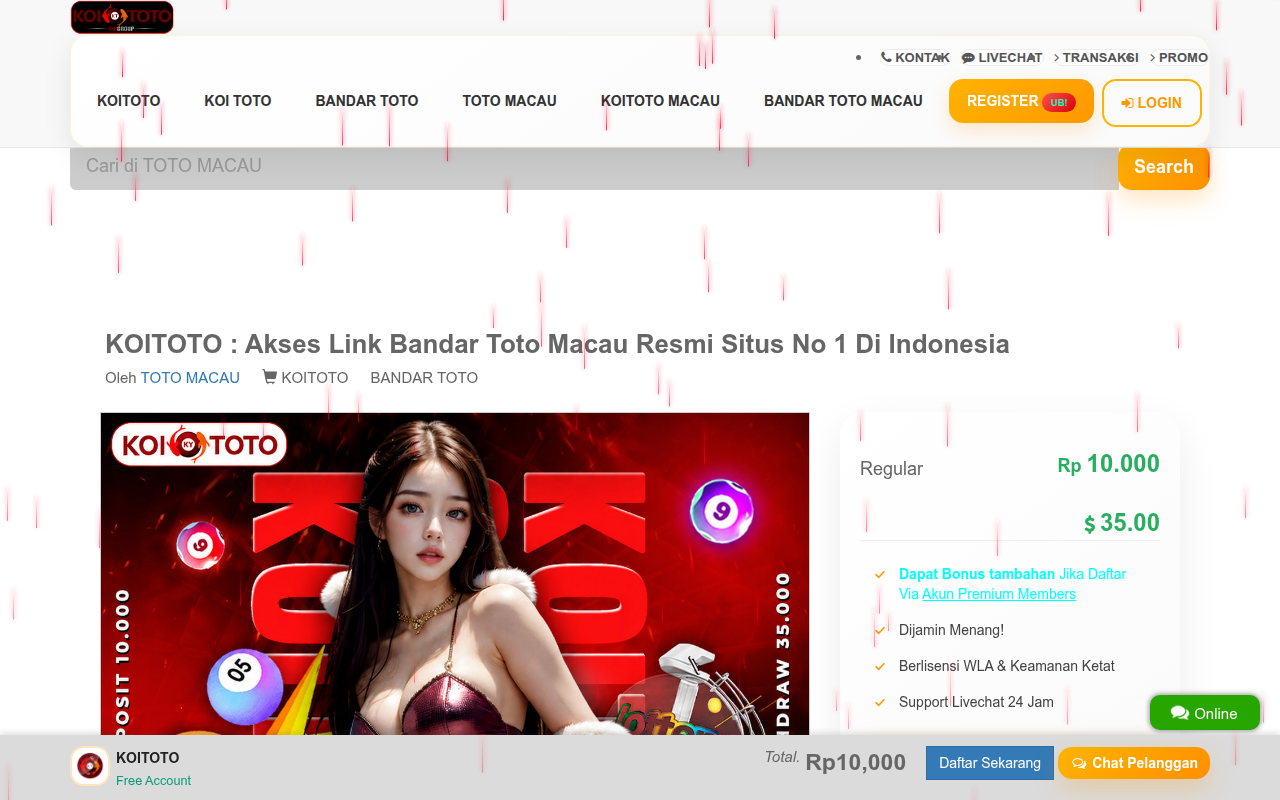1280x800 pixels.
Task: Click the Free Account label
Action: (x=153, y=781)
